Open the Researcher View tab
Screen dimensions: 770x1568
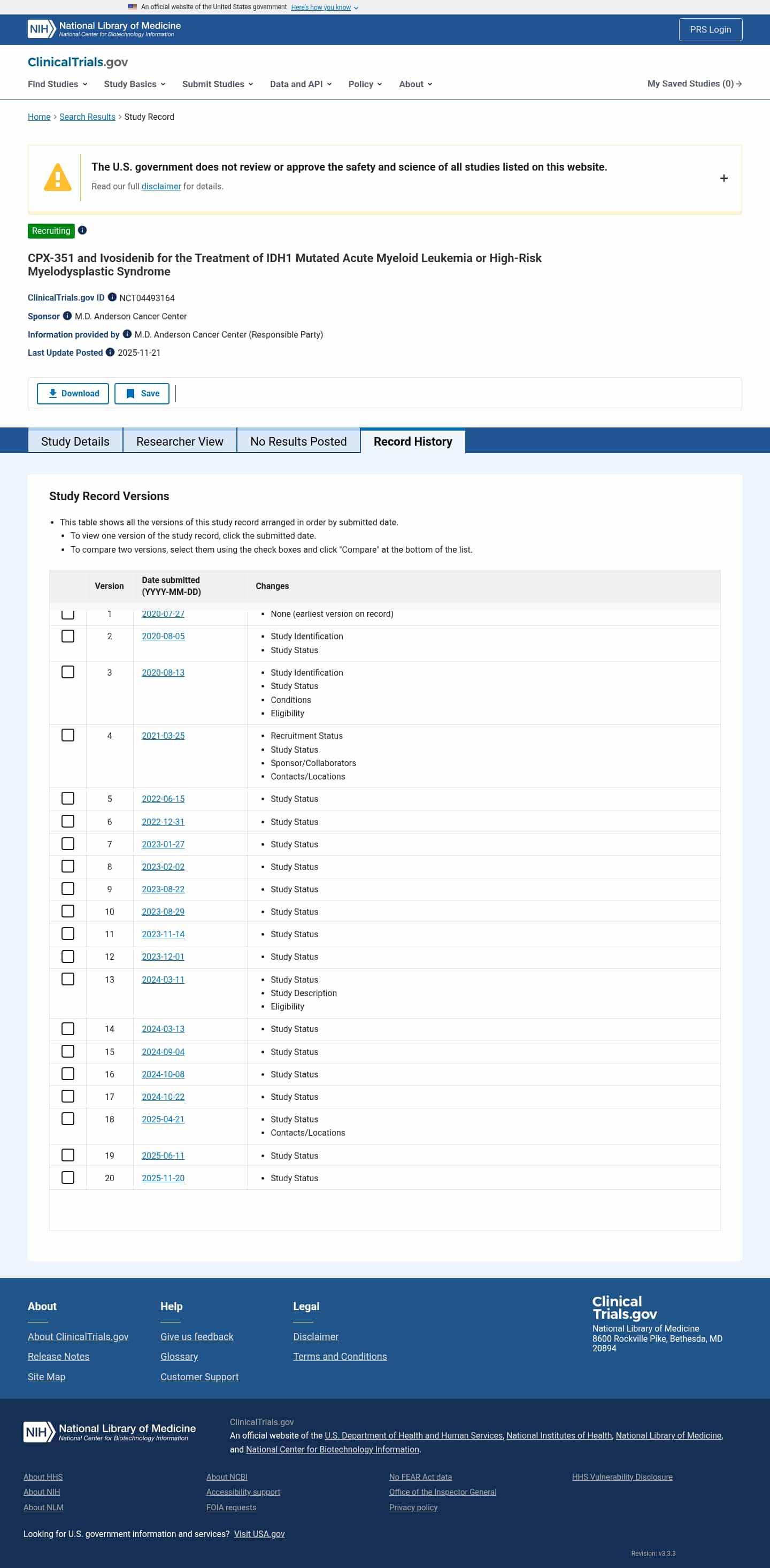click(x=180, y=441)
